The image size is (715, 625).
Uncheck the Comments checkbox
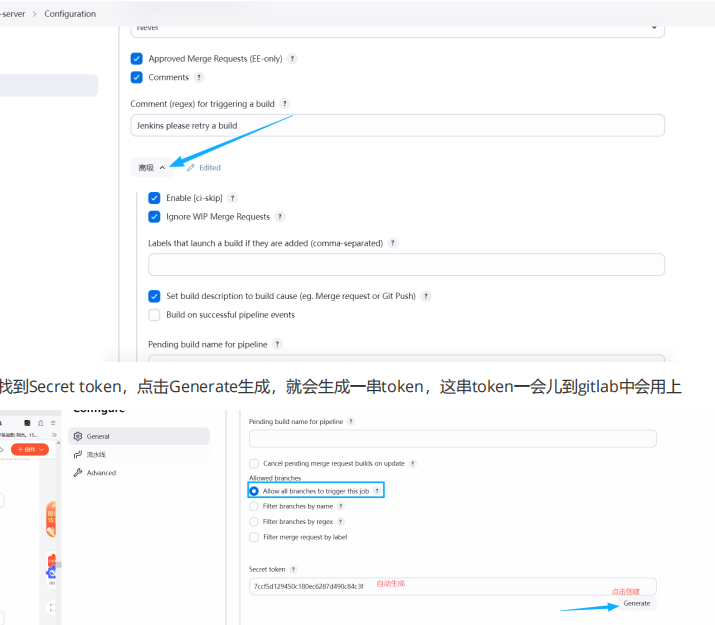click(x=136, y=77)
